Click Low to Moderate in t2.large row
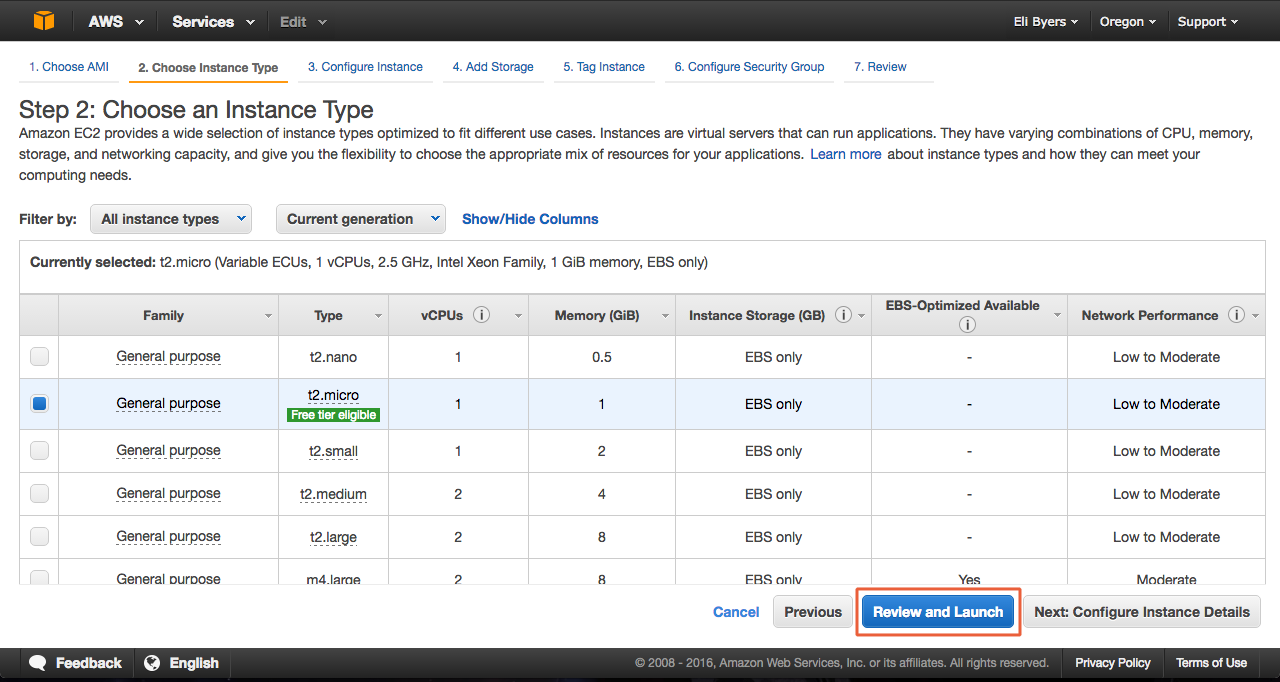Viewport: 1280px width, 682px height. [x=1166, y=537]
